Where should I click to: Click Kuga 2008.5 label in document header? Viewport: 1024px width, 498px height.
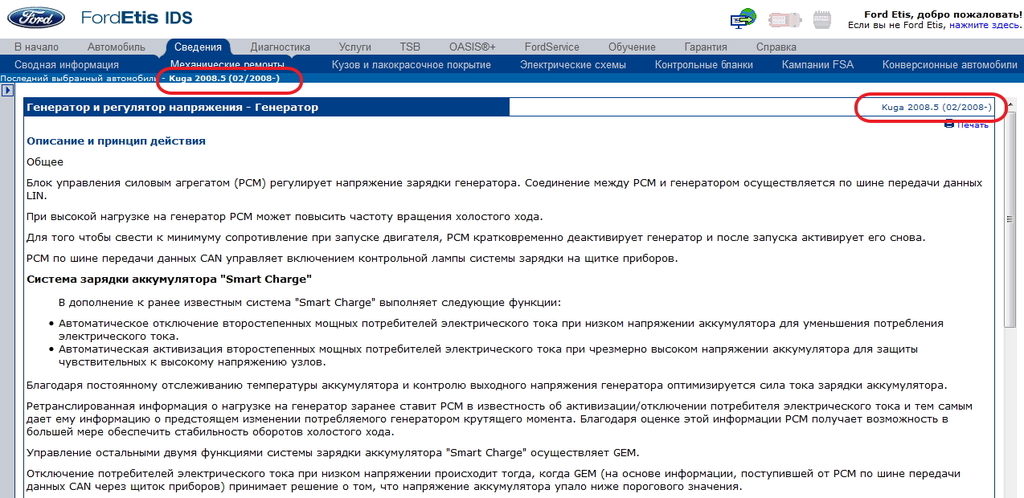(936, 107)
